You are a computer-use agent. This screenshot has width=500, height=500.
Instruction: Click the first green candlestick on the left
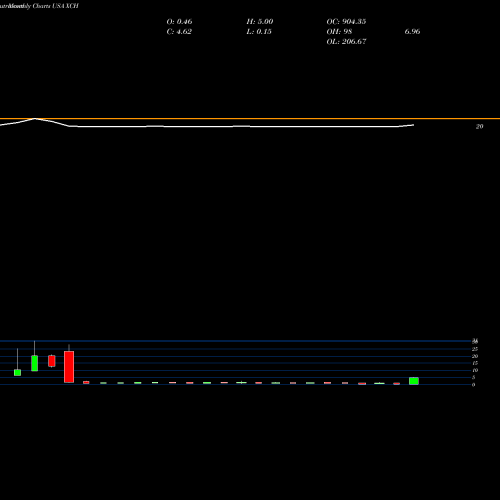(x=17, y=372)
